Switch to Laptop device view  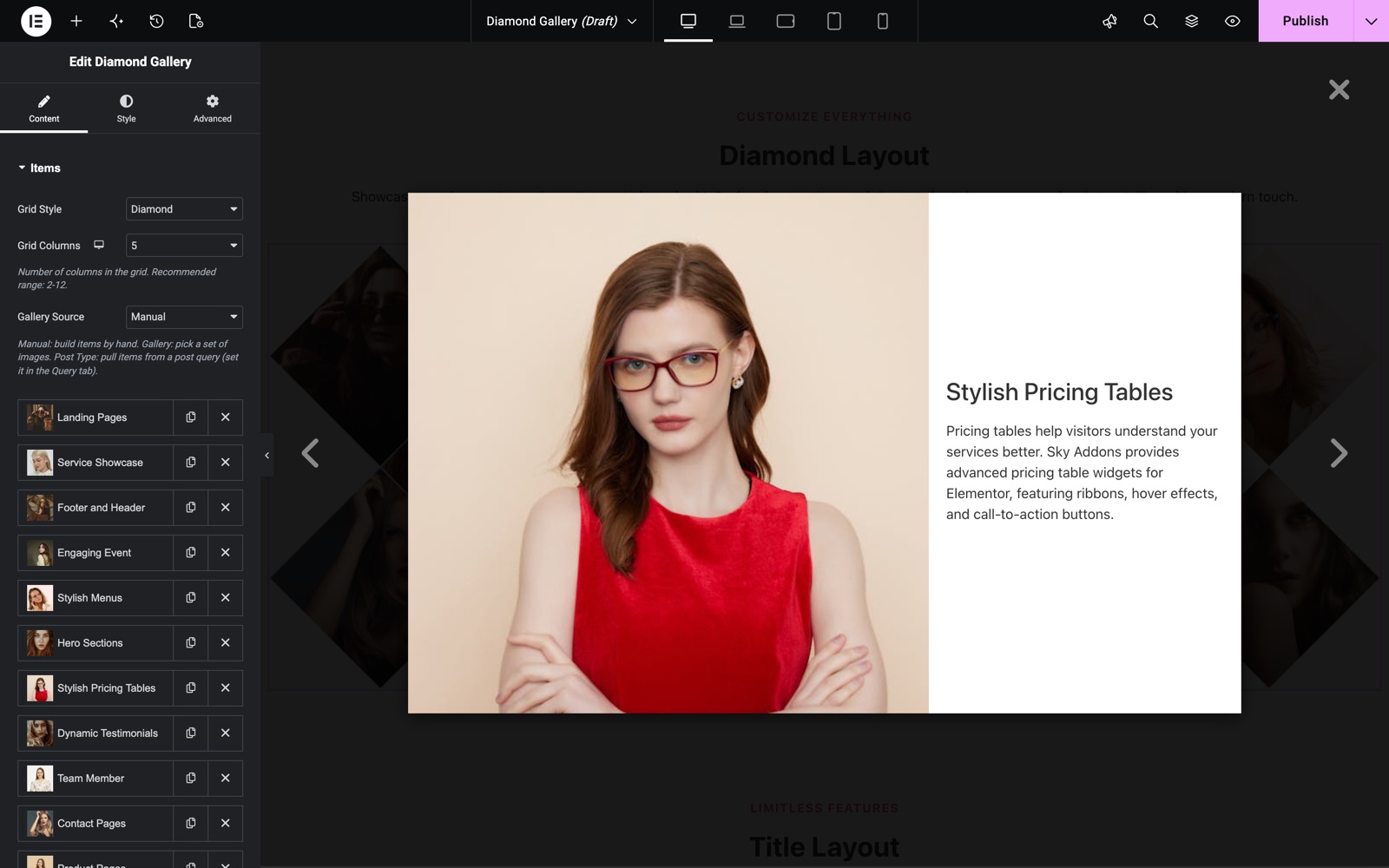(737, 21)
